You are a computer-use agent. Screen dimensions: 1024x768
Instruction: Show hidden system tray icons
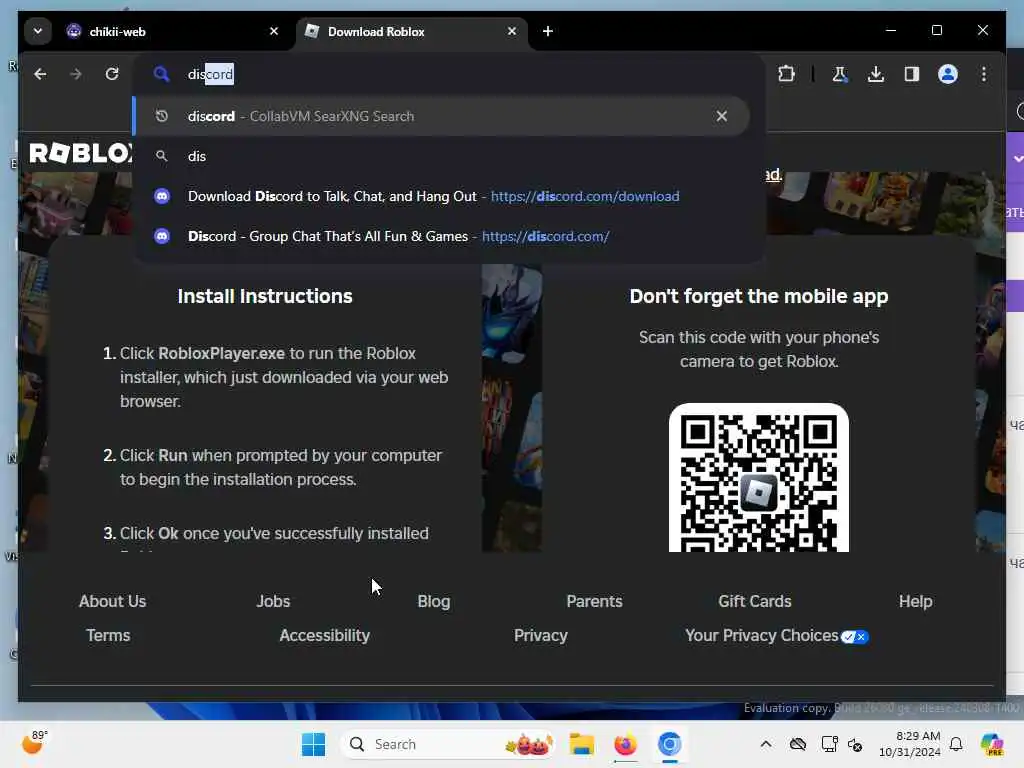(766, 744)
